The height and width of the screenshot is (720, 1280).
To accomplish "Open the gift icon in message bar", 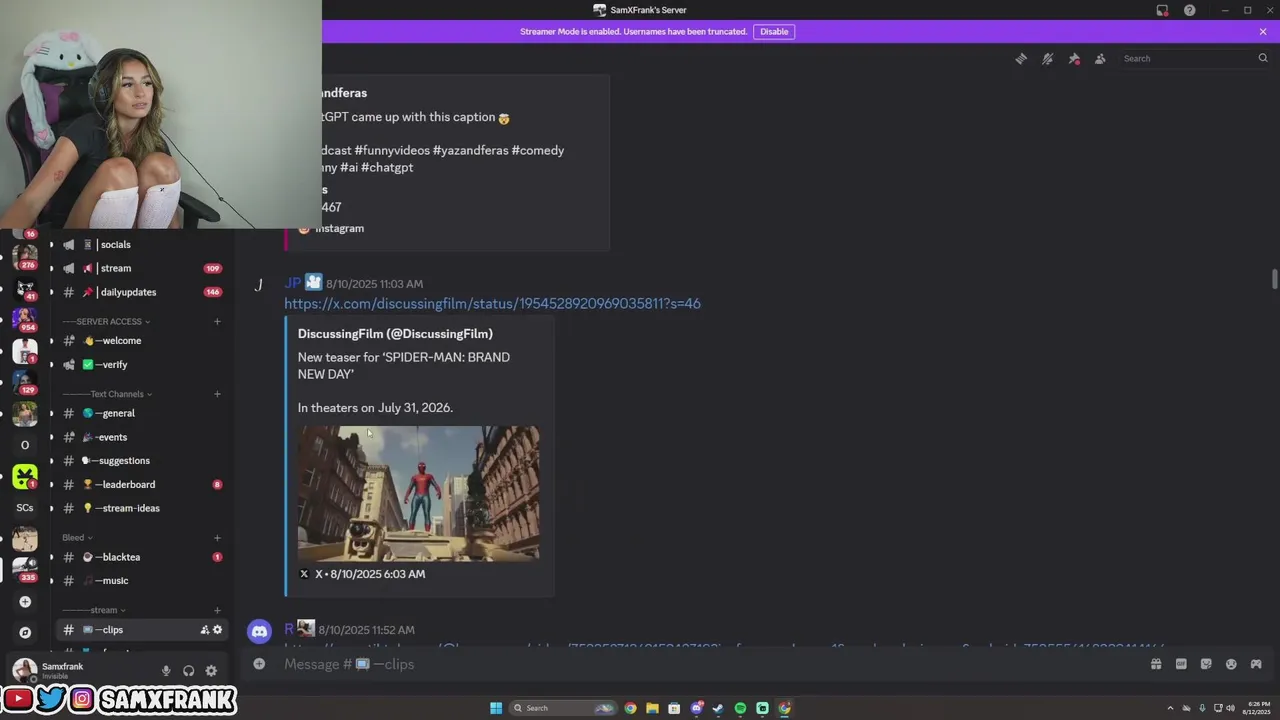I will click(1156, 664).
